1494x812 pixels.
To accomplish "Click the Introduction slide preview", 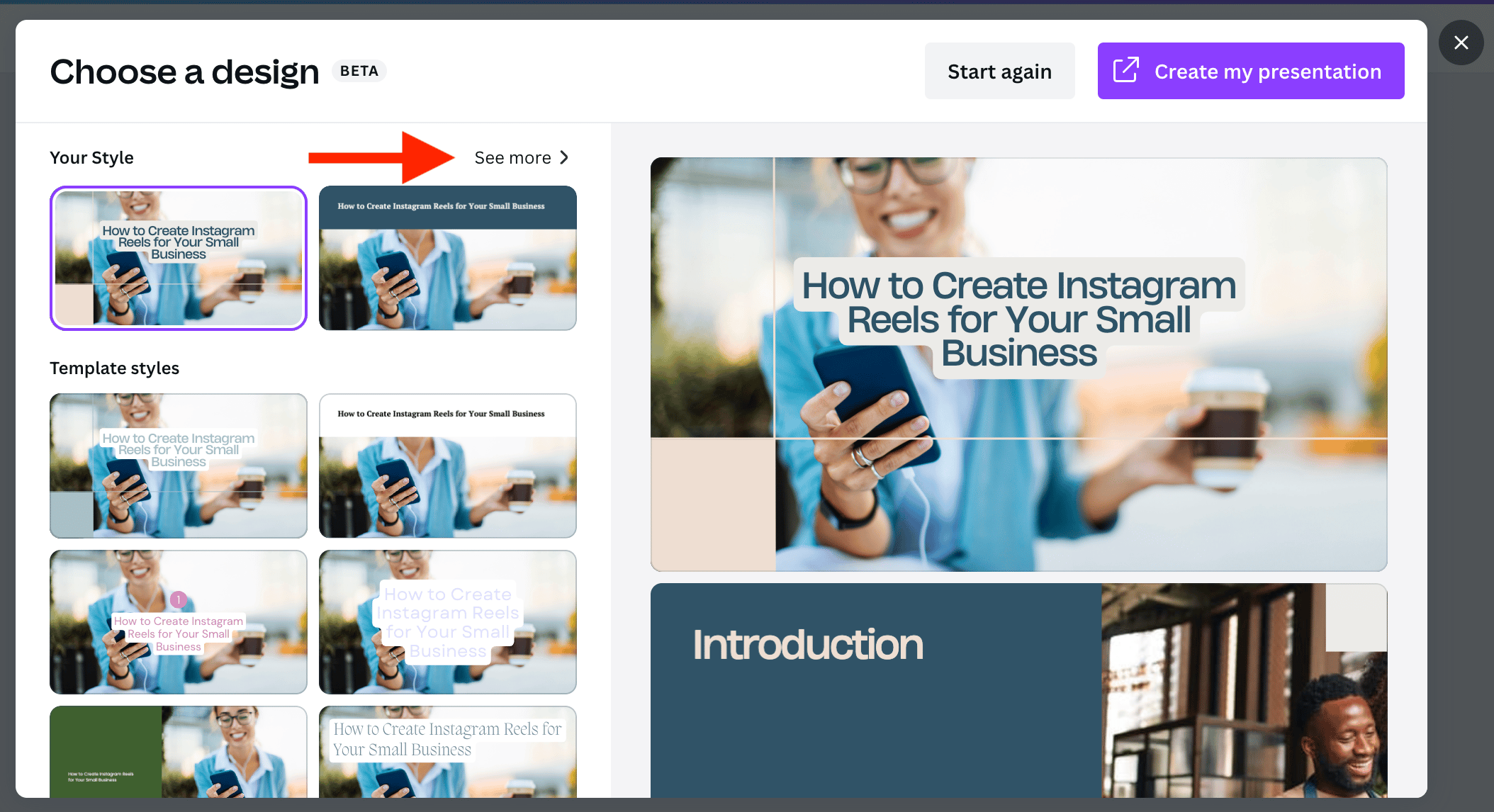I will (1018, 691).
